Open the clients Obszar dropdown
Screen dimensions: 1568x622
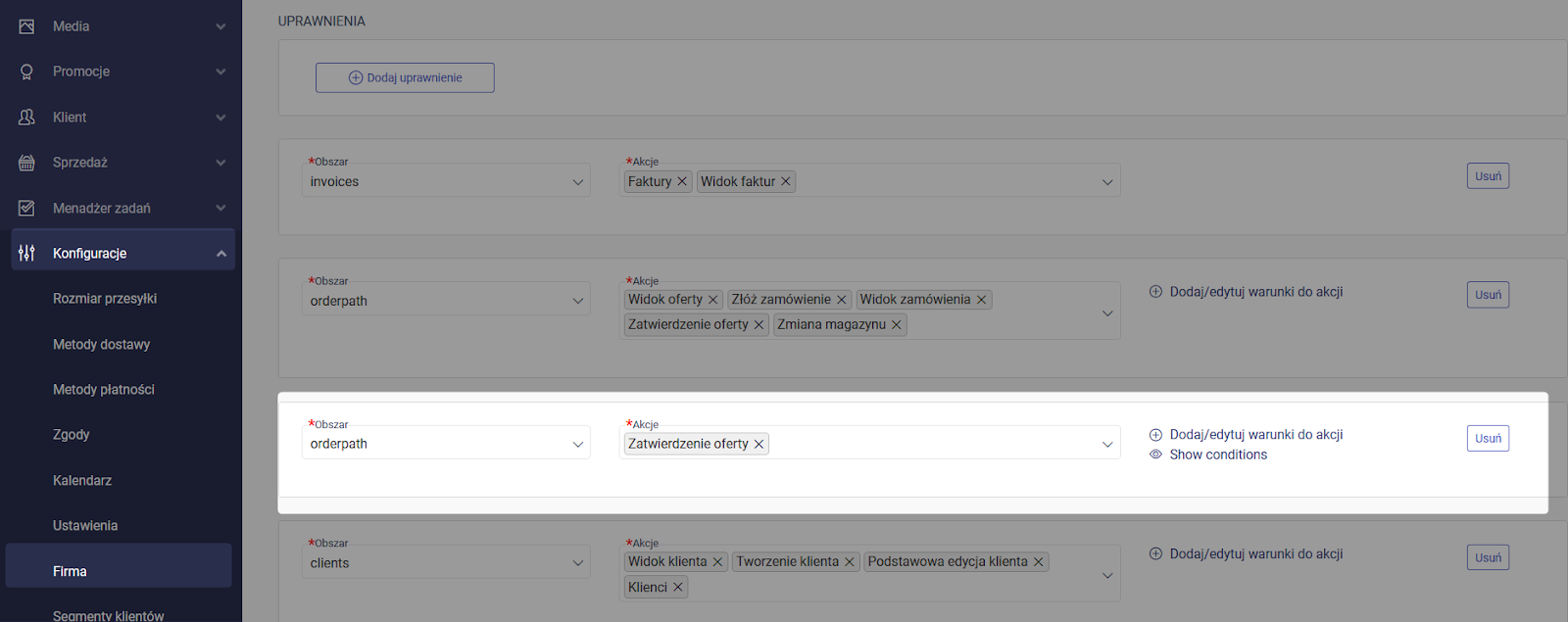click(446, 563)
